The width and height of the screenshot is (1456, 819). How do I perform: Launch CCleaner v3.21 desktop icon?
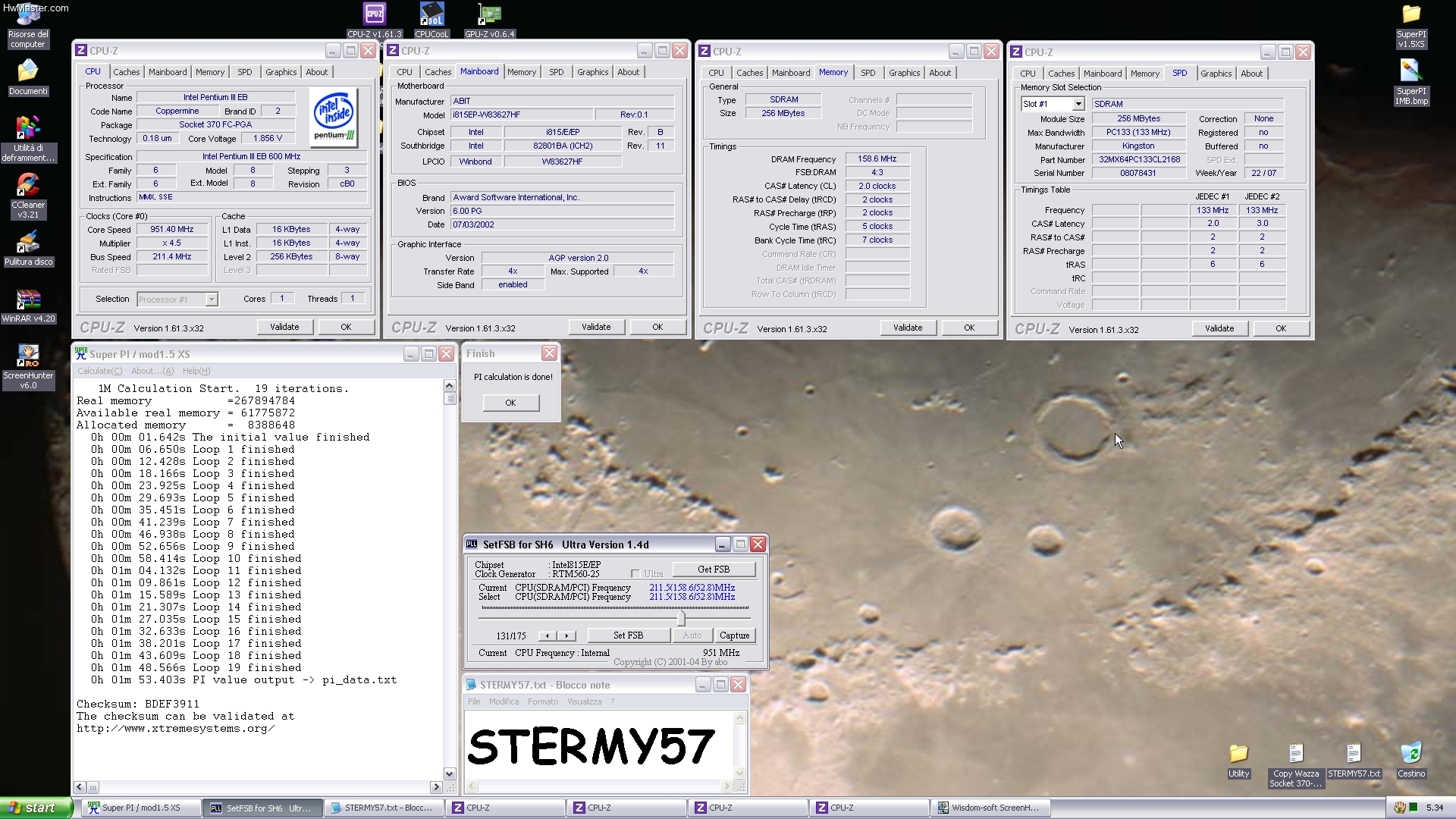click(x=28, y=196)
